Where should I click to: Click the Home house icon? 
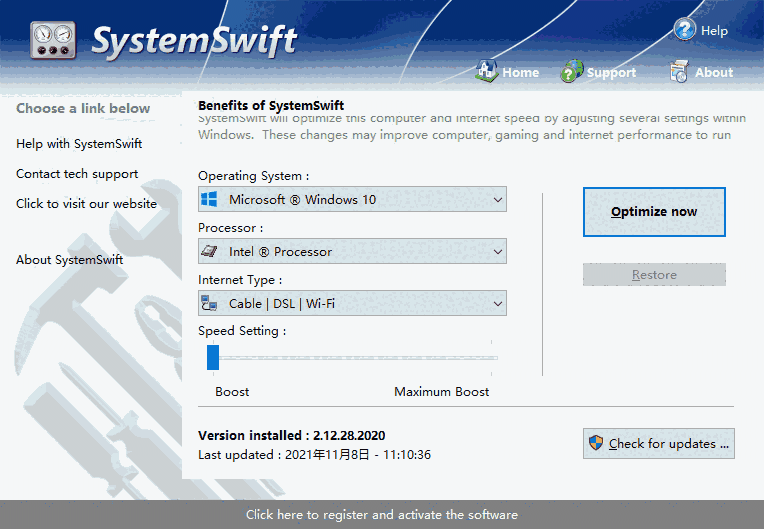[x=486, y=71]
